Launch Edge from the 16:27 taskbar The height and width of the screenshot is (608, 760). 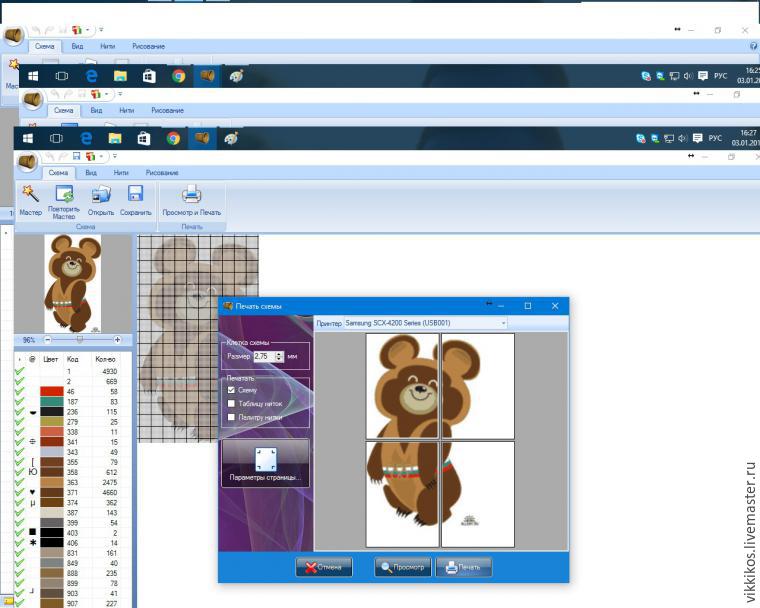86,139
